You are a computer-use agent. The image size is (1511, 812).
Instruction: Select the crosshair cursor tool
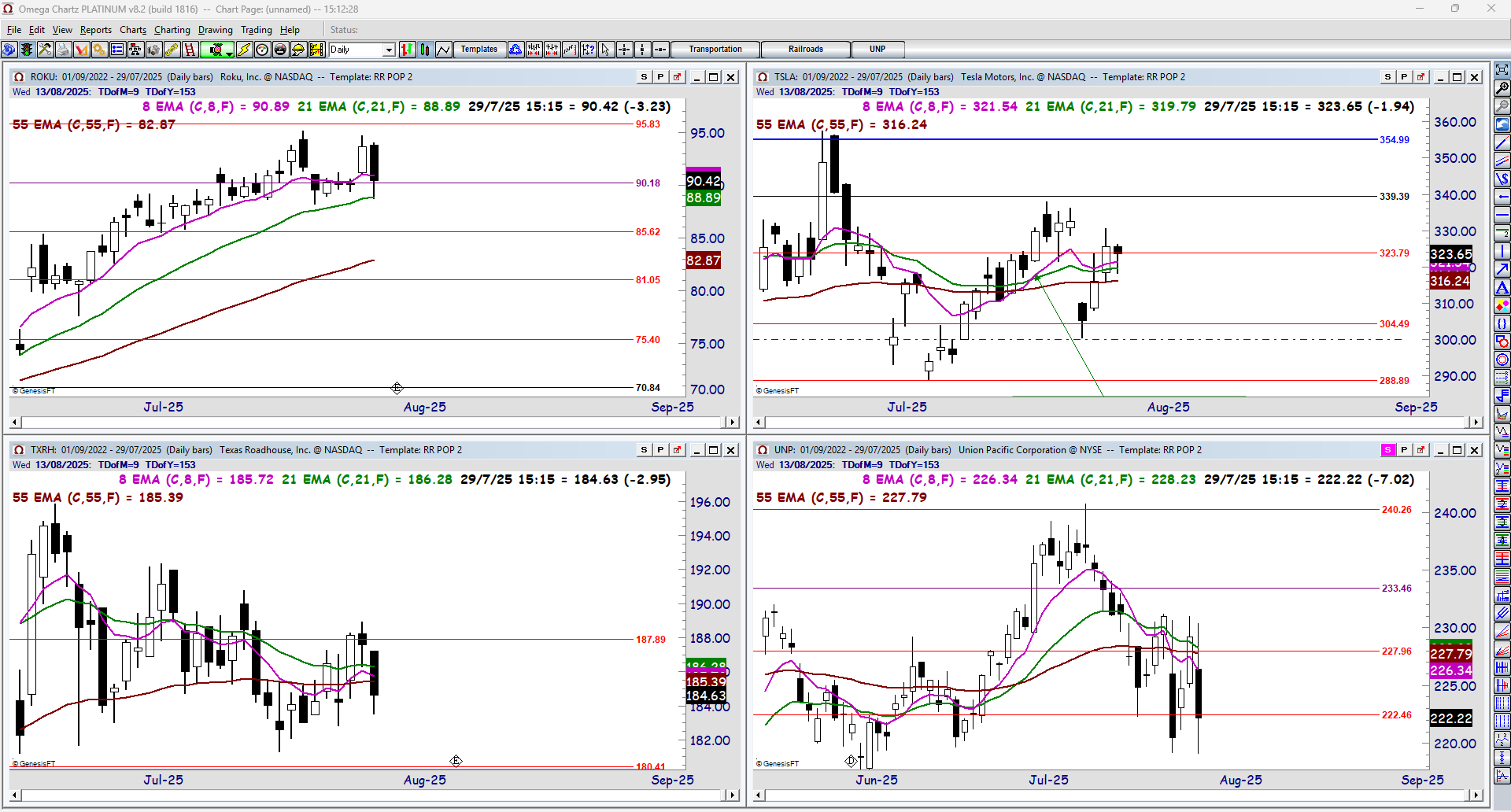coord(624,50)
